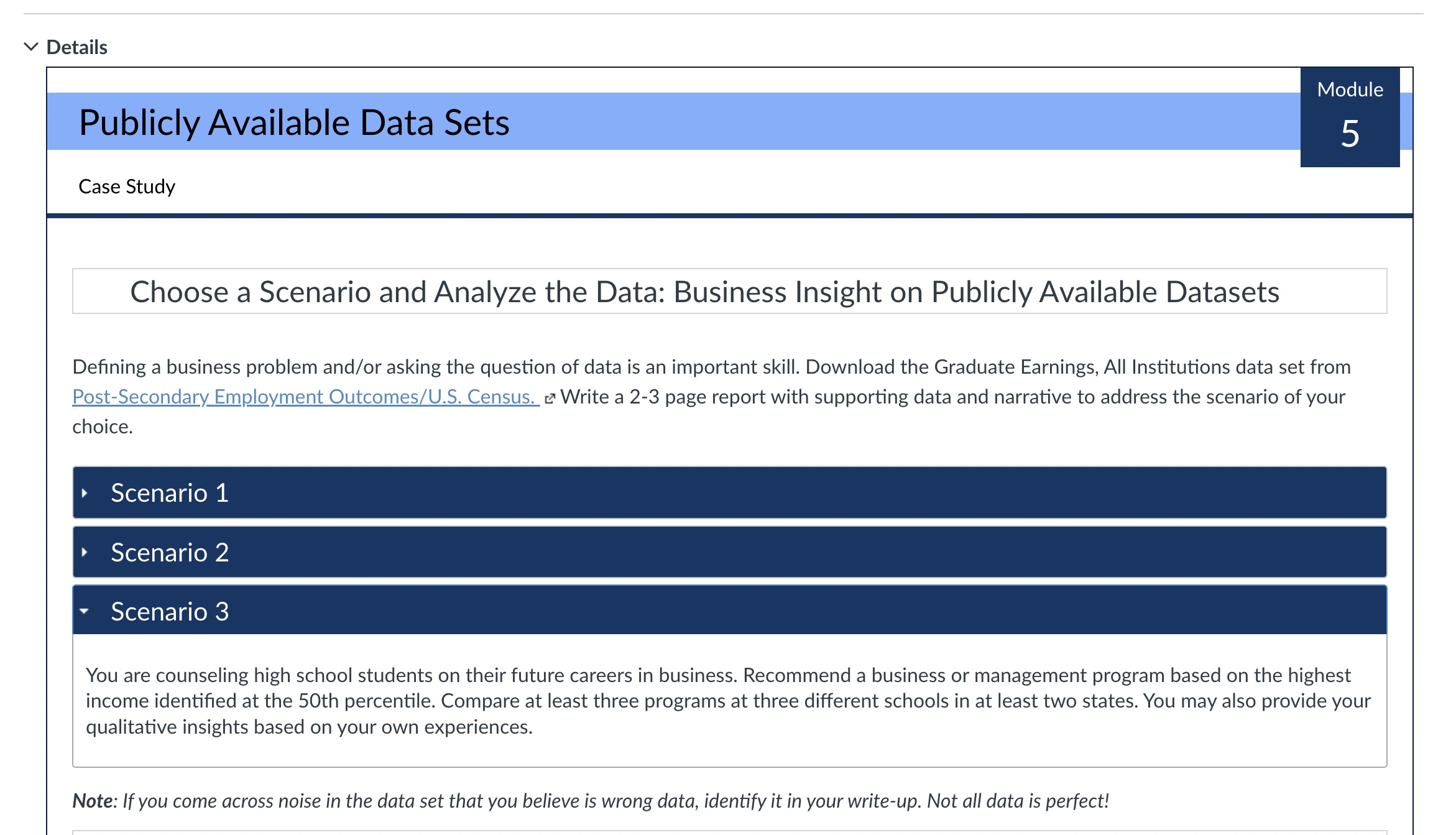Click the Publicly Available Data Sets title
Screen dimensions: 1456x835
pos(294,122)
